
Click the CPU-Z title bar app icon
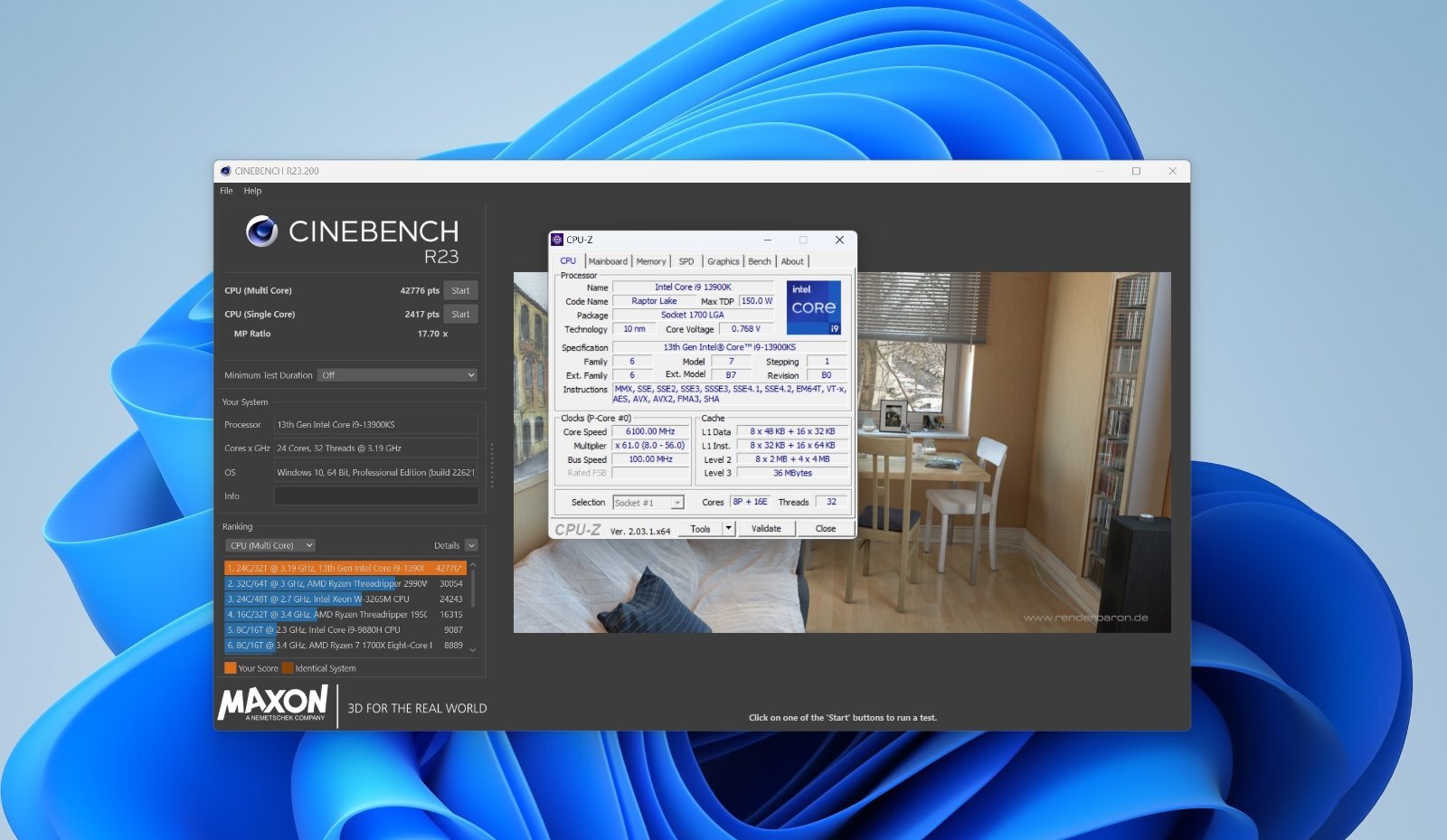coord(557,240)
